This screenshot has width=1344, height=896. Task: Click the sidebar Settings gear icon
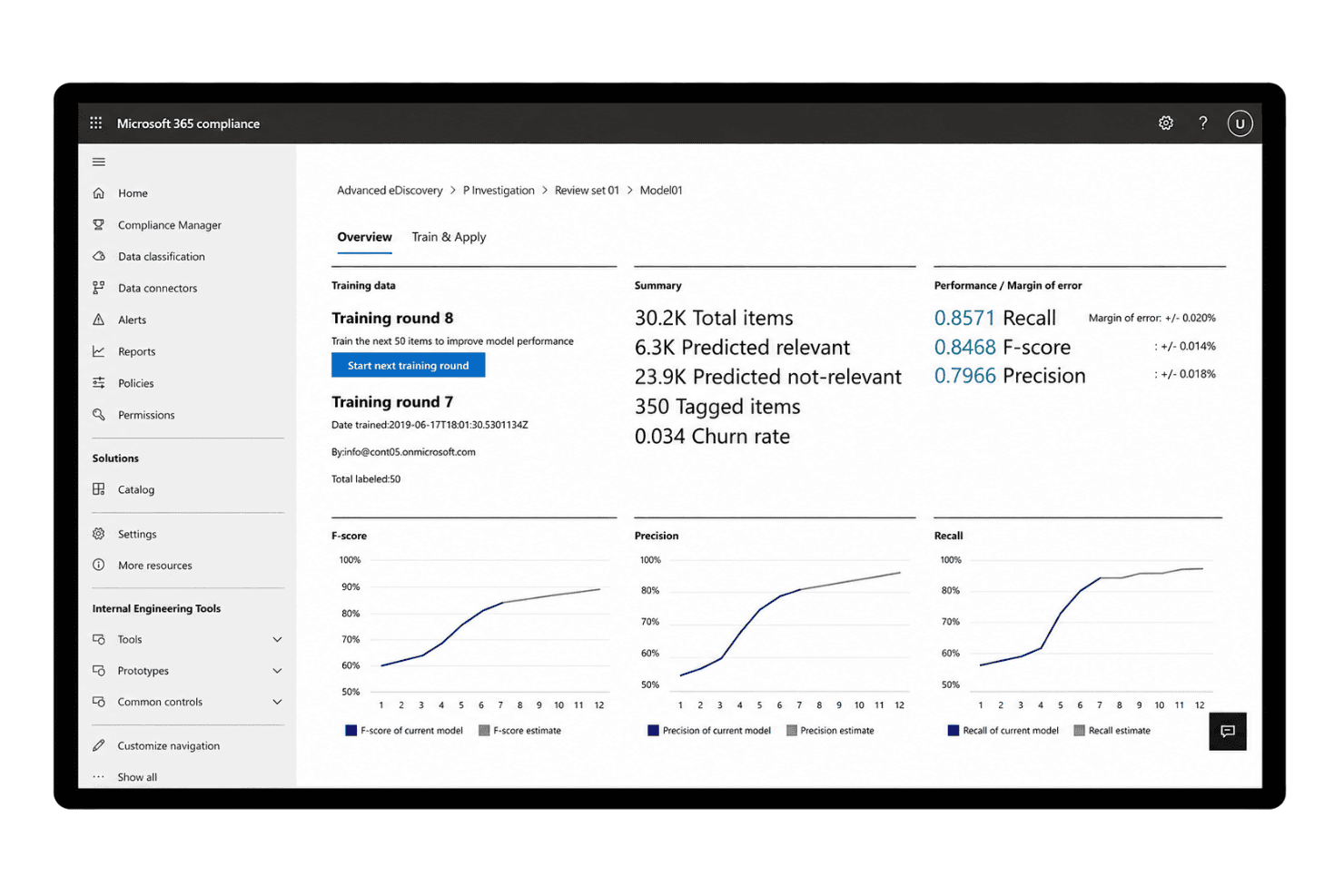(x=99, y=534)
